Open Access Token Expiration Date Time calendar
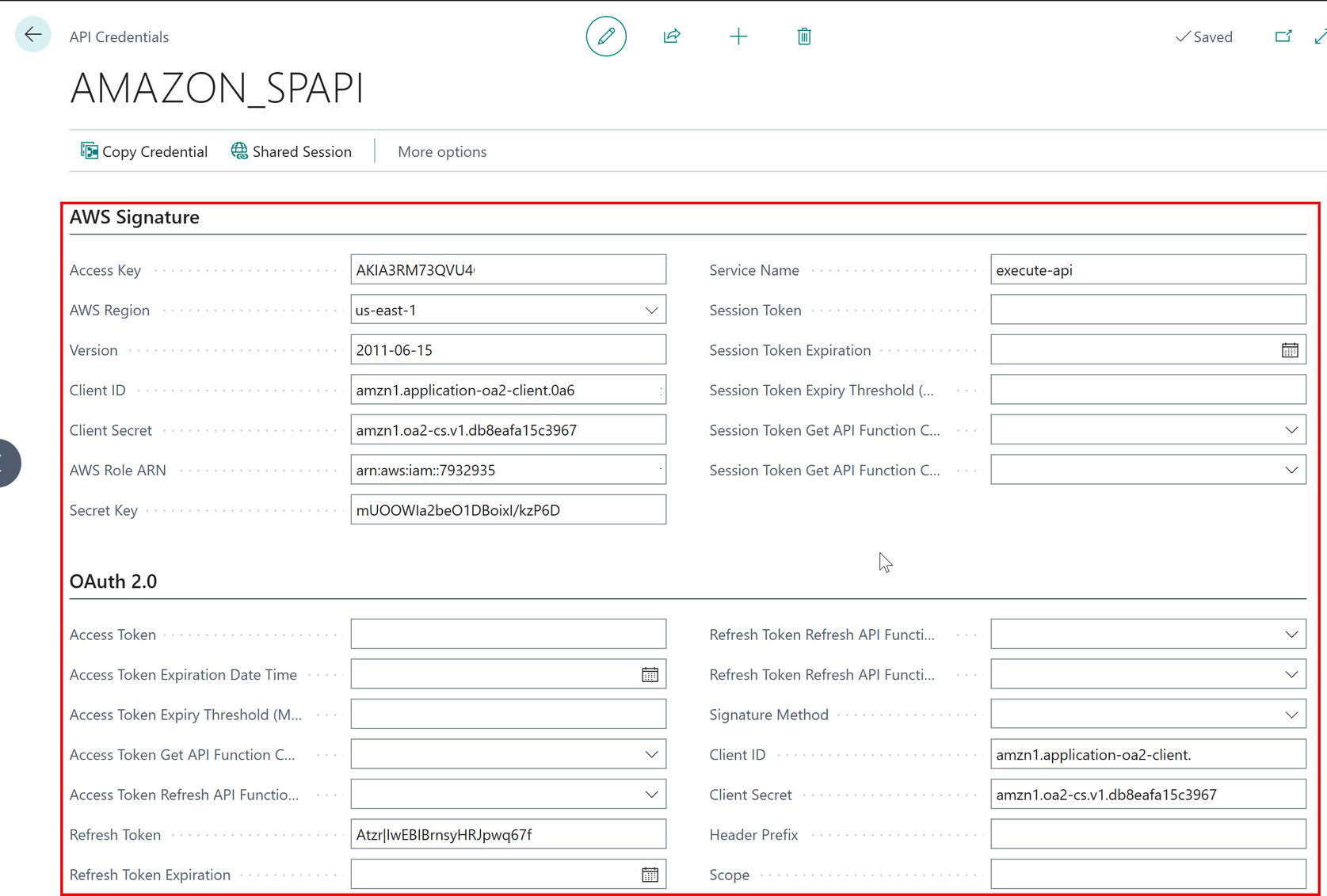The width and height of the screenshot is (1327, 896). (x=650, y=675)
